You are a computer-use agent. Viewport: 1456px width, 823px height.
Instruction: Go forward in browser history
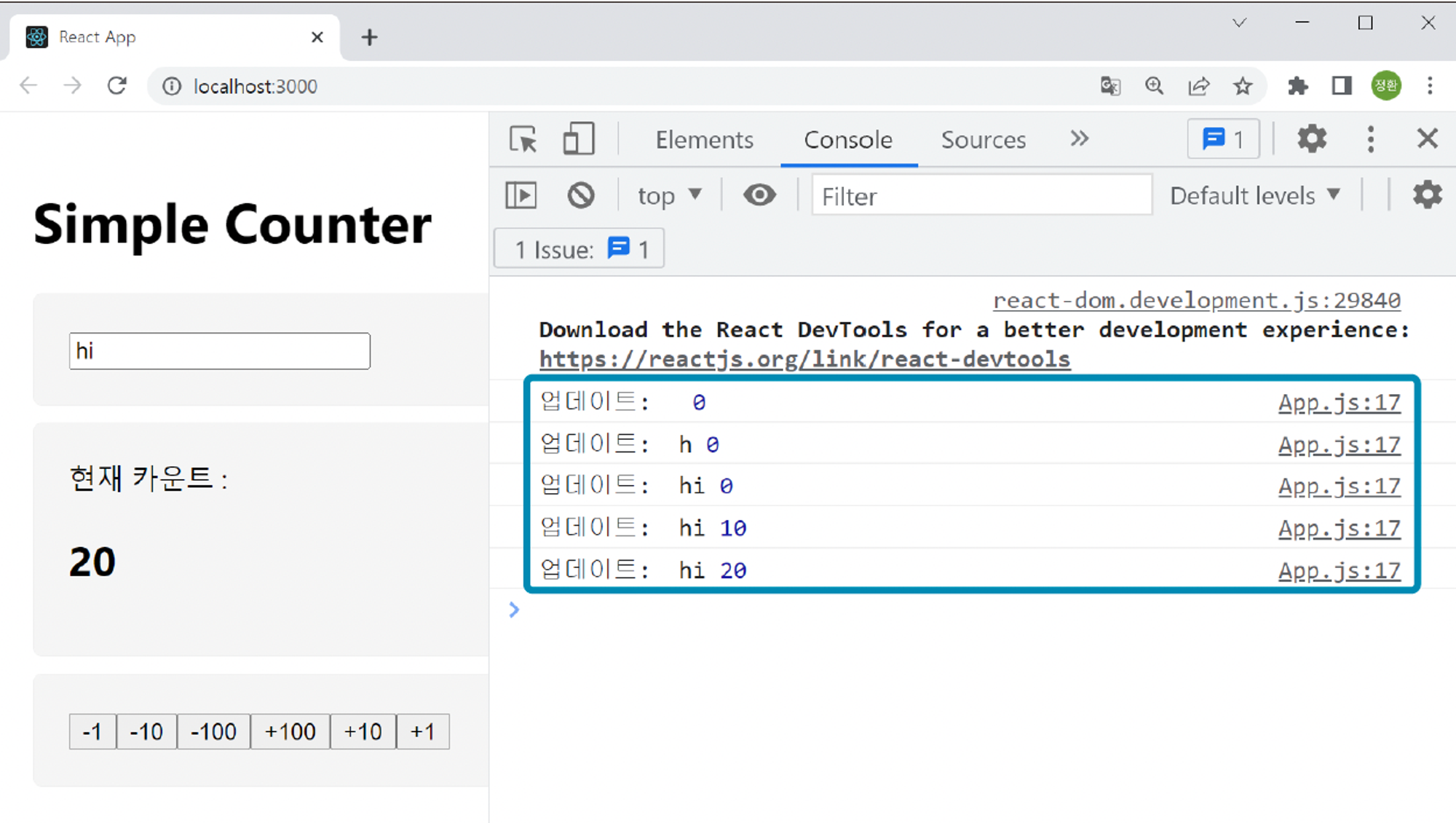[x=72, y=86]
